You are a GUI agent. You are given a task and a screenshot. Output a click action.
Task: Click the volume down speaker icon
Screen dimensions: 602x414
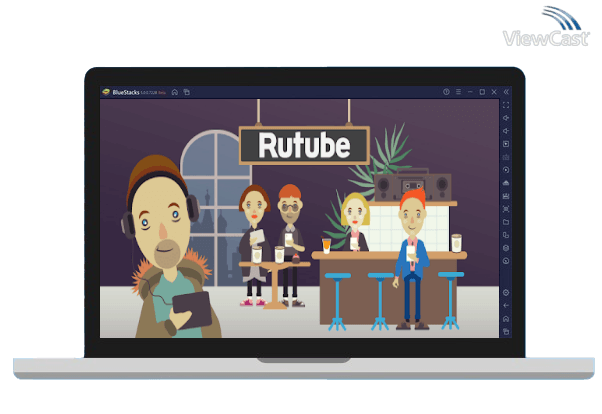point(506,131)
